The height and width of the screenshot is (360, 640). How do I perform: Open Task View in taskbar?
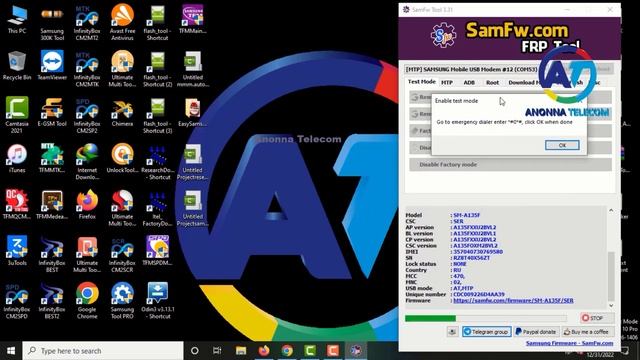click(x=217, y=351)
